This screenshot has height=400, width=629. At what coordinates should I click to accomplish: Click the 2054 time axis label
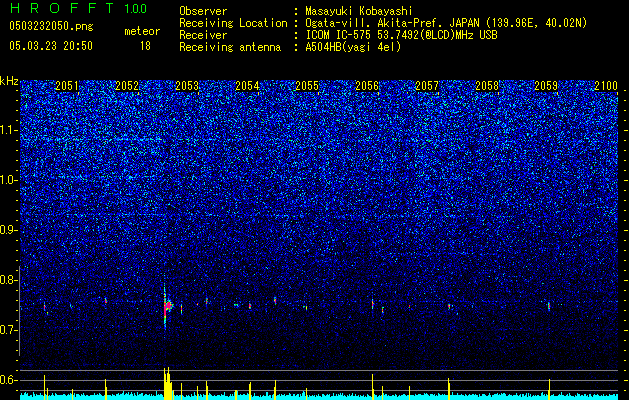tap(247, 86)
